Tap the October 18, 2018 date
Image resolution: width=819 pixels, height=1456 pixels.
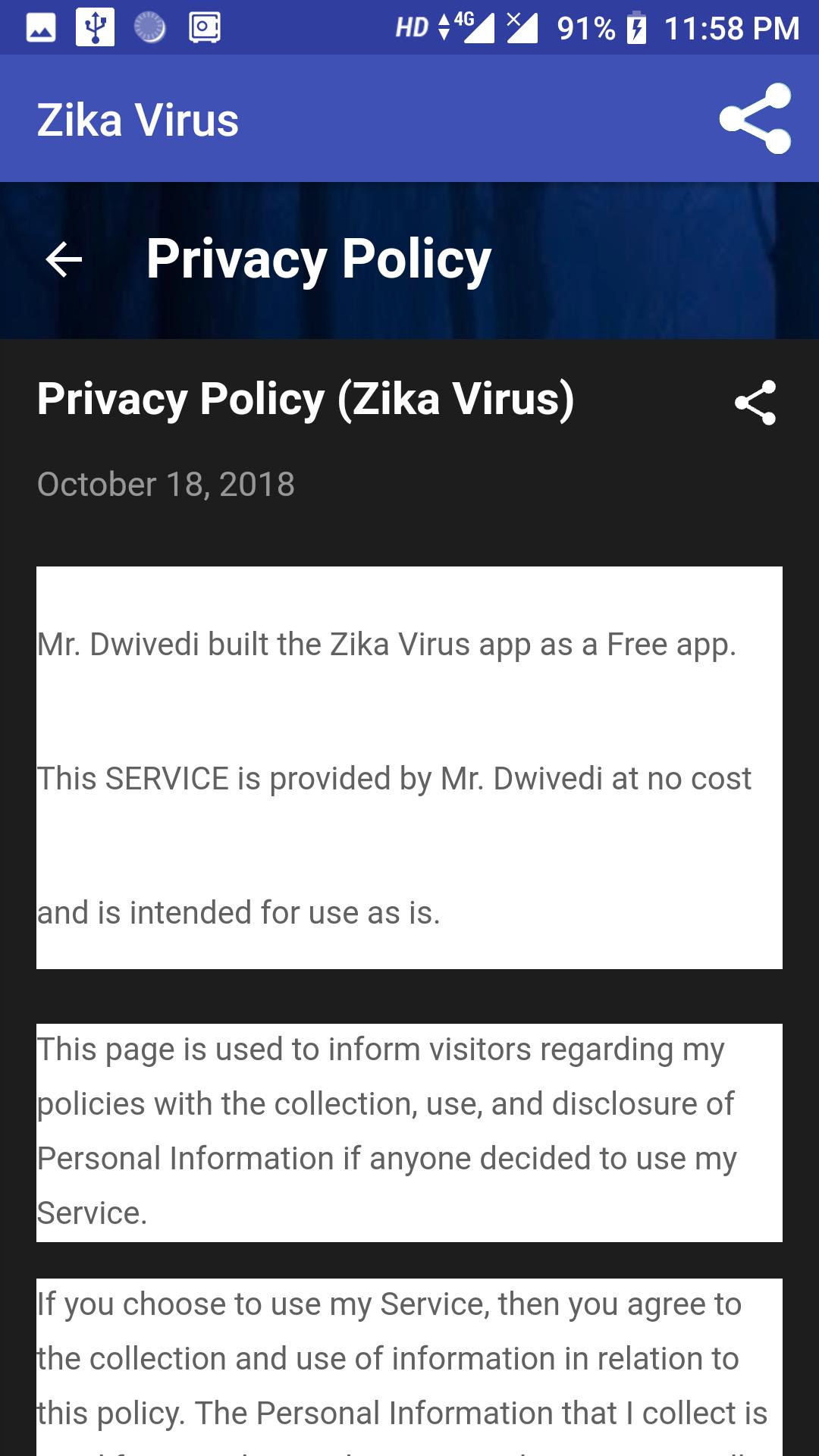click(165, 485)
